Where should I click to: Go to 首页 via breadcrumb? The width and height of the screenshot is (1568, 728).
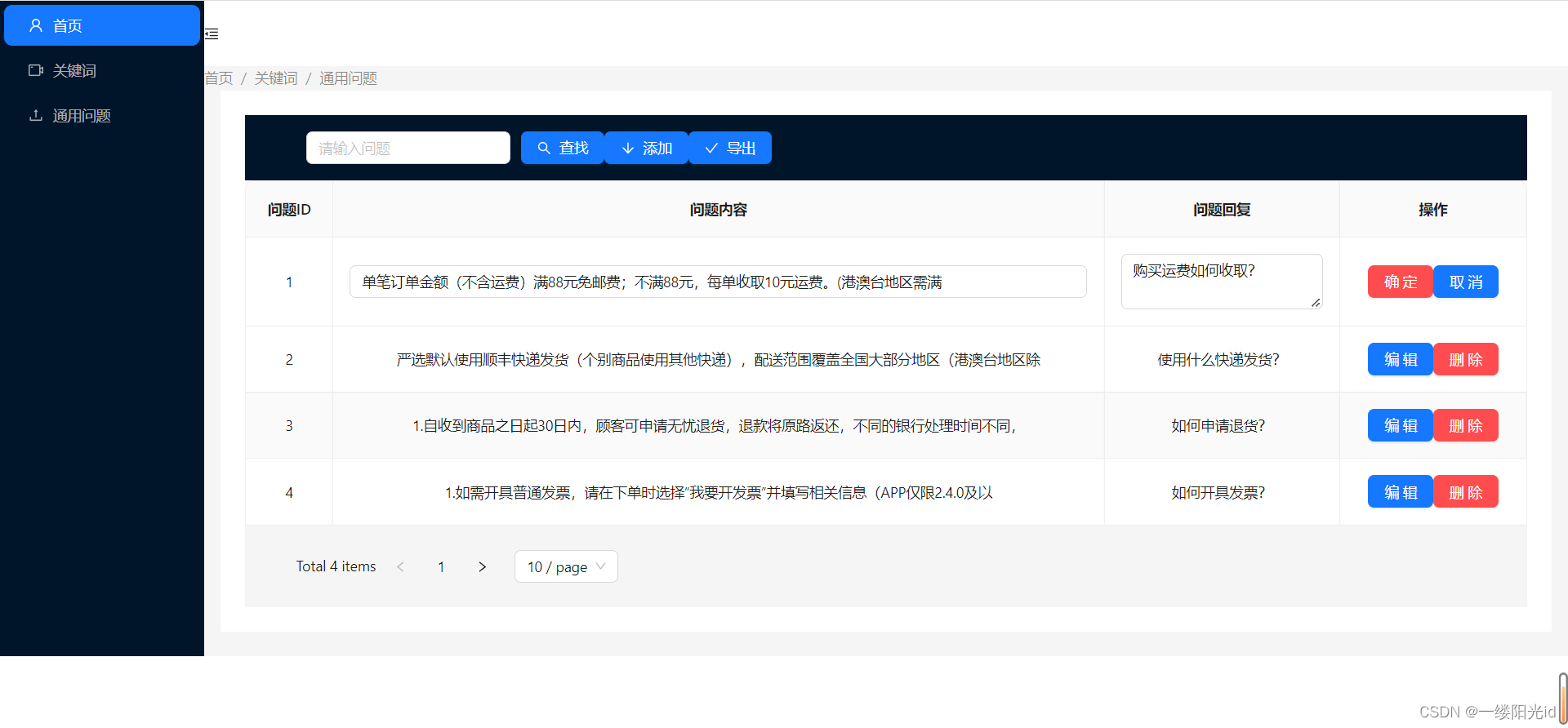pyautogui.click(x=219, y=78)
